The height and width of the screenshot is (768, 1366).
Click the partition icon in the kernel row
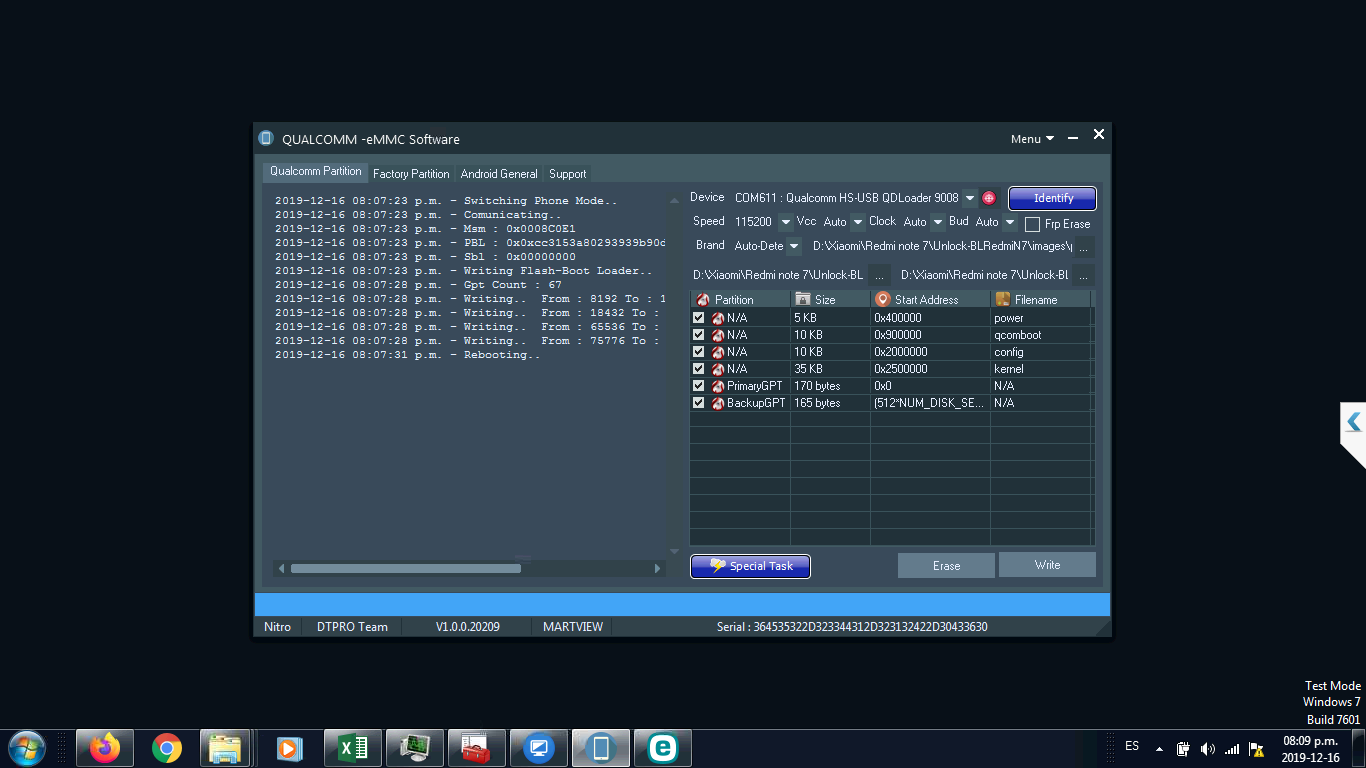pos(718,369)
